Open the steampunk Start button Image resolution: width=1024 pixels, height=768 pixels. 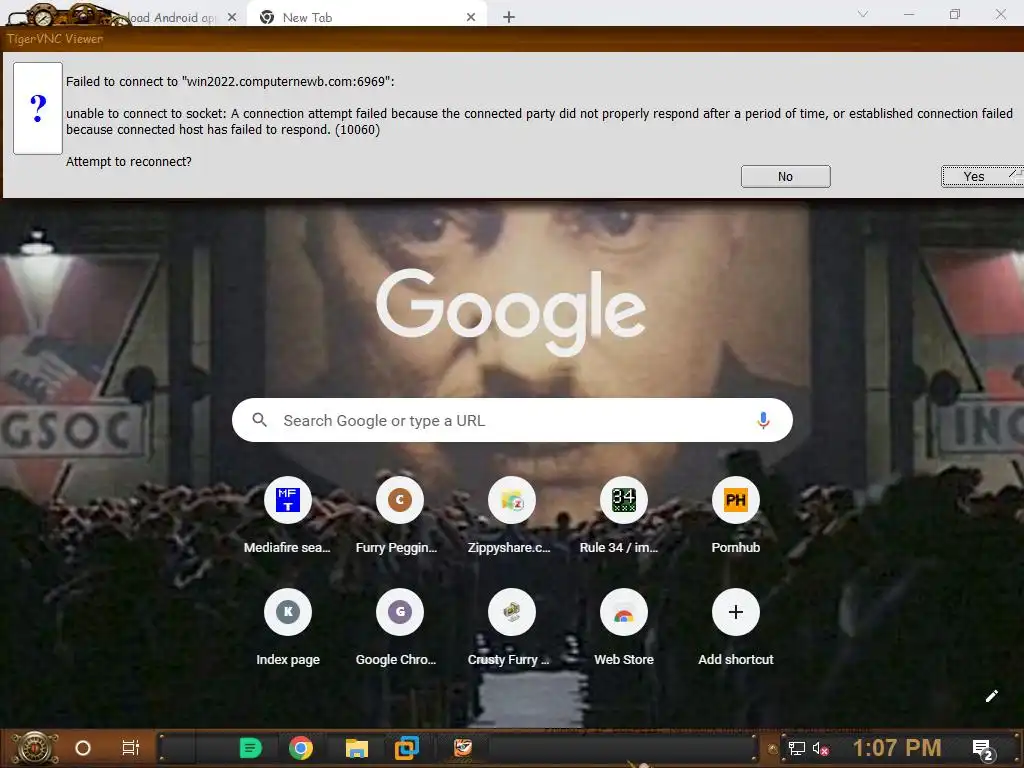(35, 747)
